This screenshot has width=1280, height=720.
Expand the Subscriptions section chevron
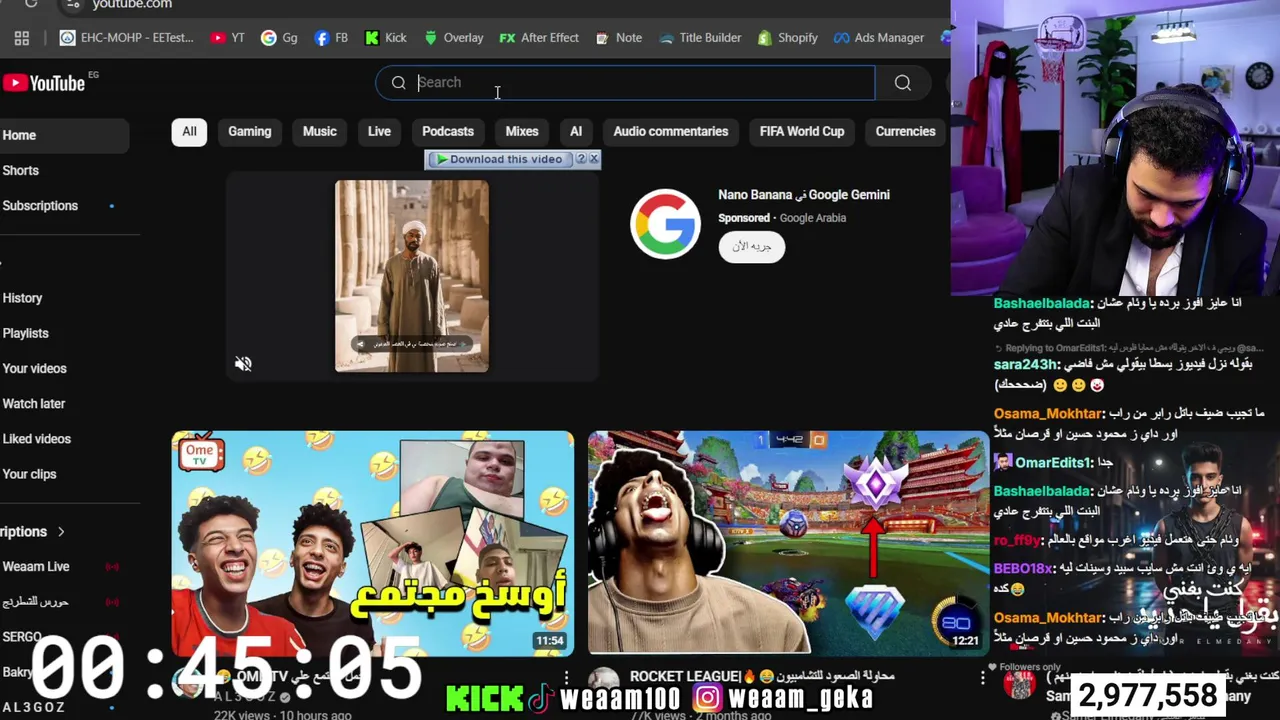61,532
